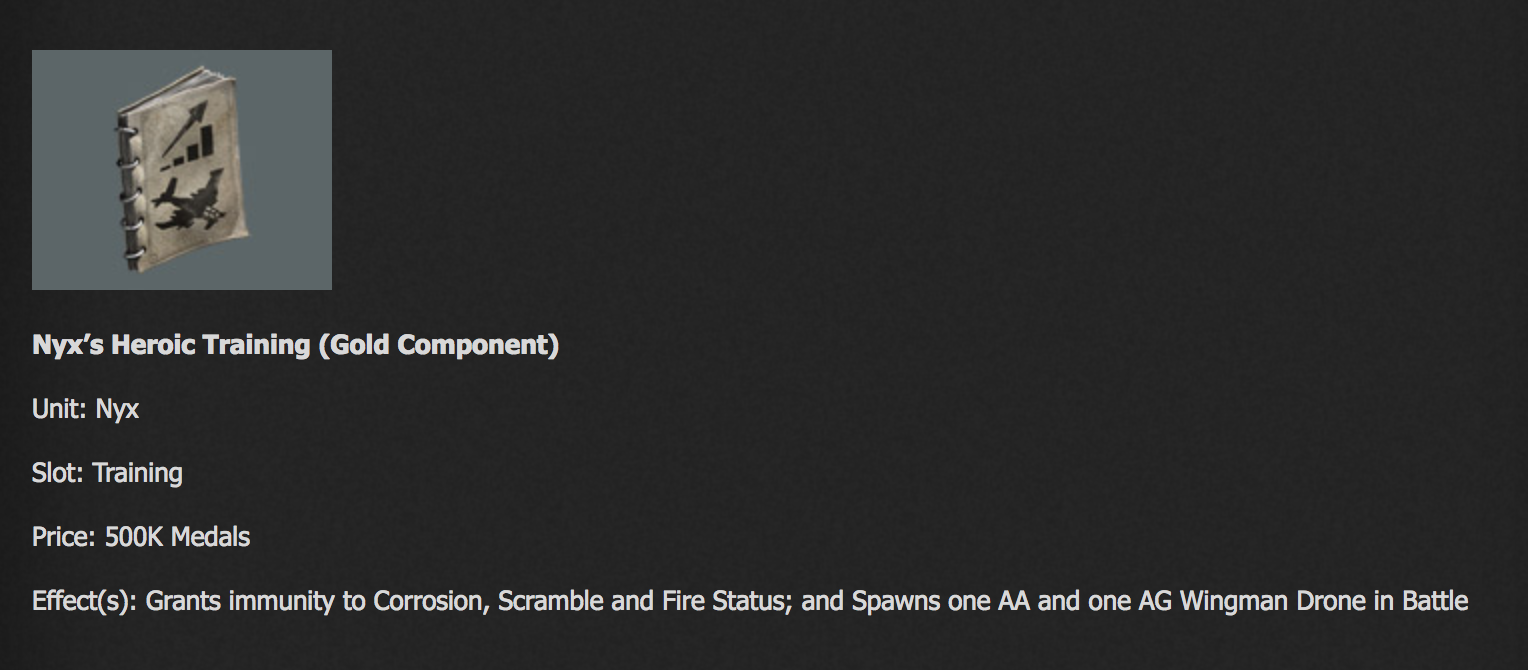This screenshot has height=670, width=1528.
Task: Click the "Effect(s):" label
Action: point(85,601)
